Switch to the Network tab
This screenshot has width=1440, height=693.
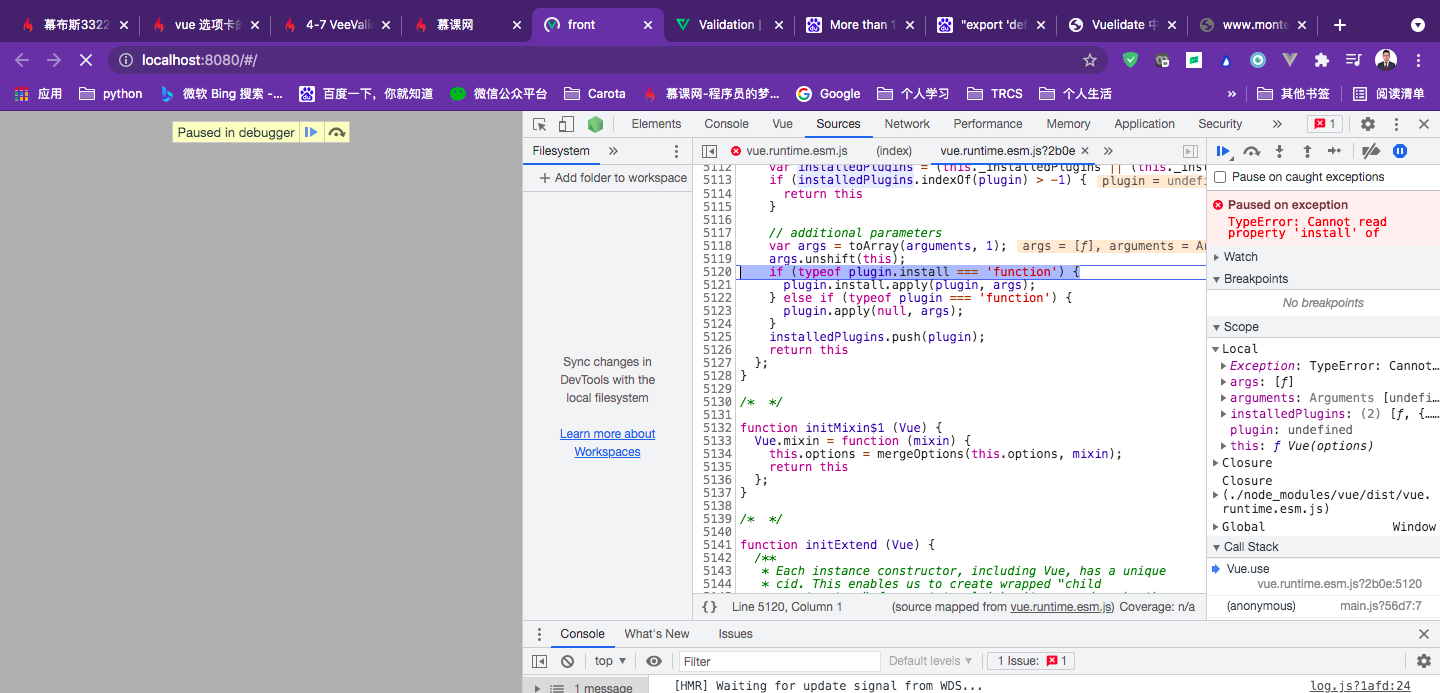(x=907, y=124)
